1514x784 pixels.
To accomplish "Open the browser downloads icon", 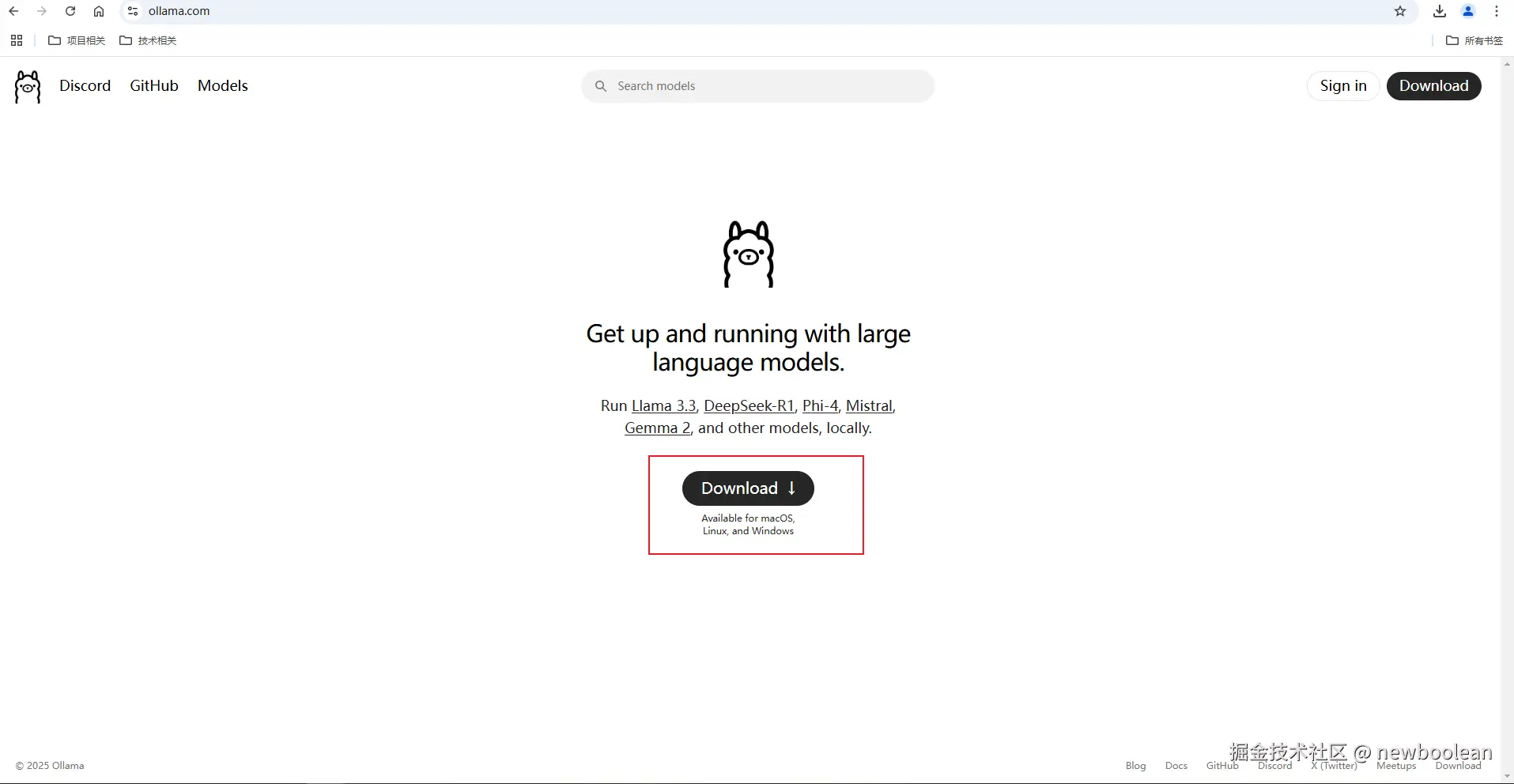I will point(1440,11).
